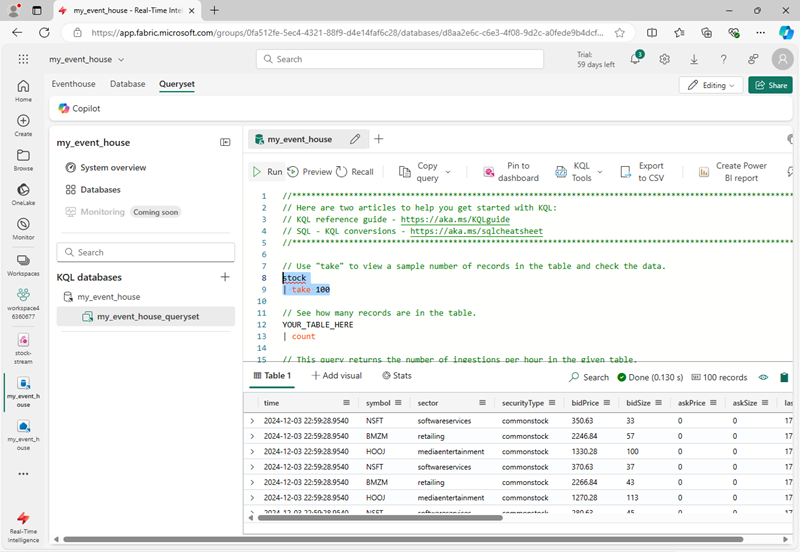Open the Monitor icon in left navigation

click(x=23, y=229)
